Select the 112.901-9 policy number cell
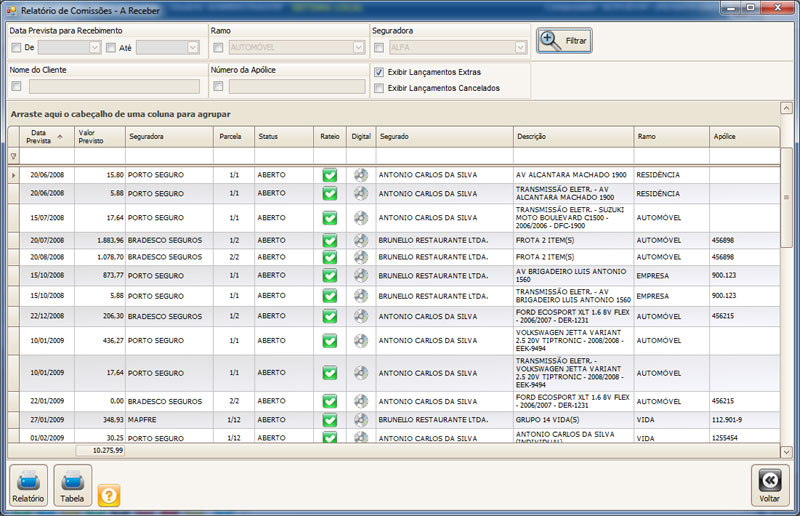The image size is (800, 516). [x=745, y=420]
